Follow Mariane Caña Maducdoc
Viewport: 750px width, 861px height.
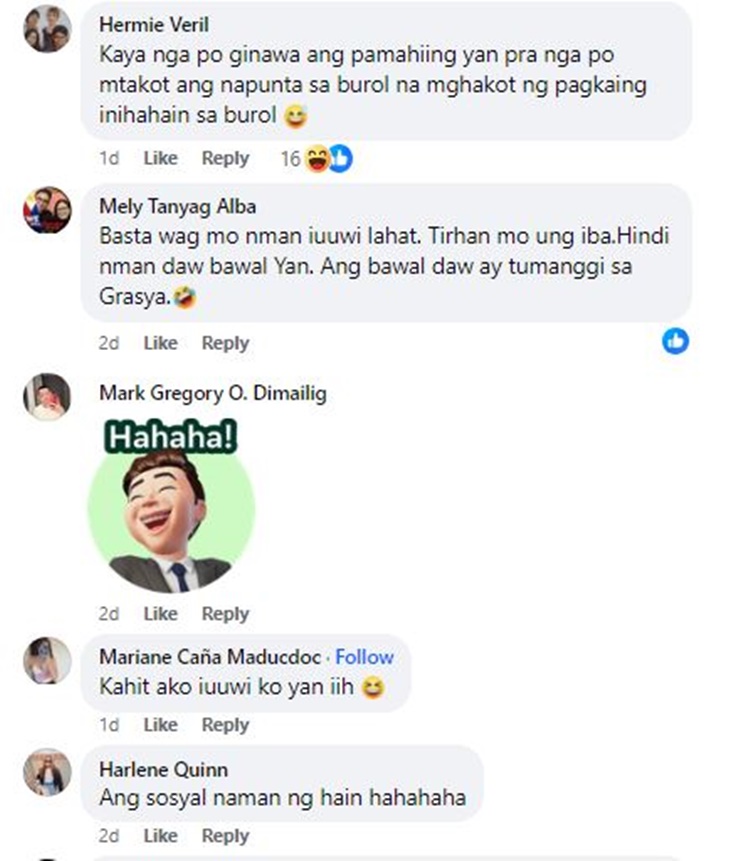(x=365, y=657)
